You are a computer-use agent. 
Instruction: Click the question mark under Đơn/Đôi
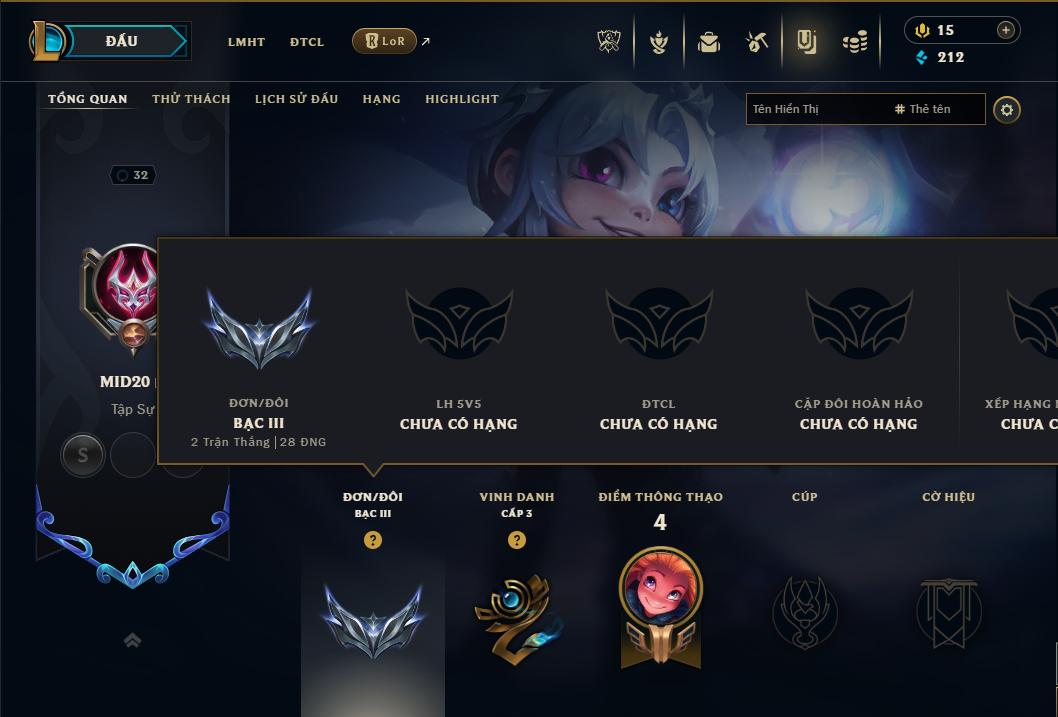pos(372,540)
